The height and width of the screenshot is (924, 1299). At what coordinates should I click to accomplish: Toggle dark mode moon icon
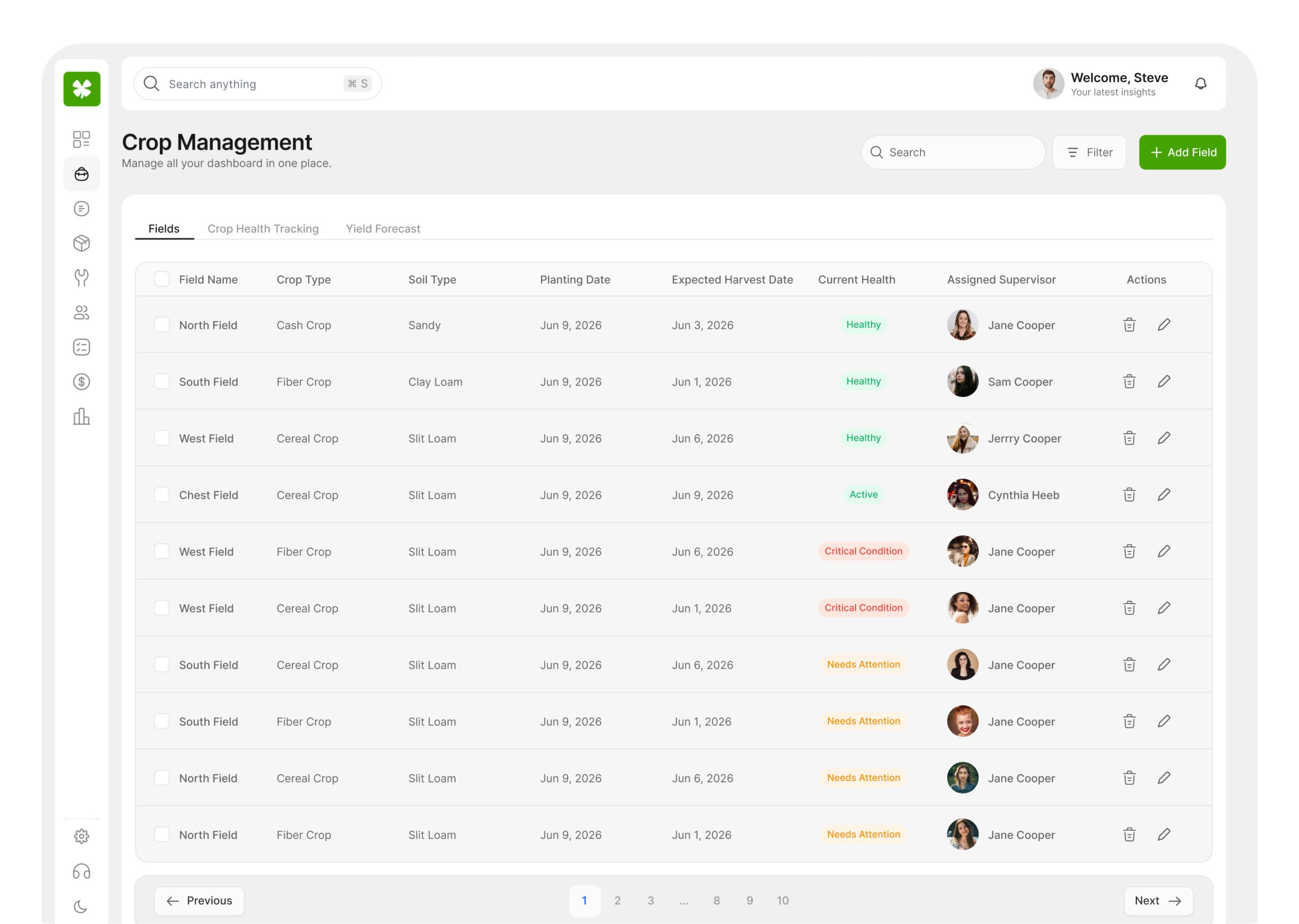coord(81,906)
